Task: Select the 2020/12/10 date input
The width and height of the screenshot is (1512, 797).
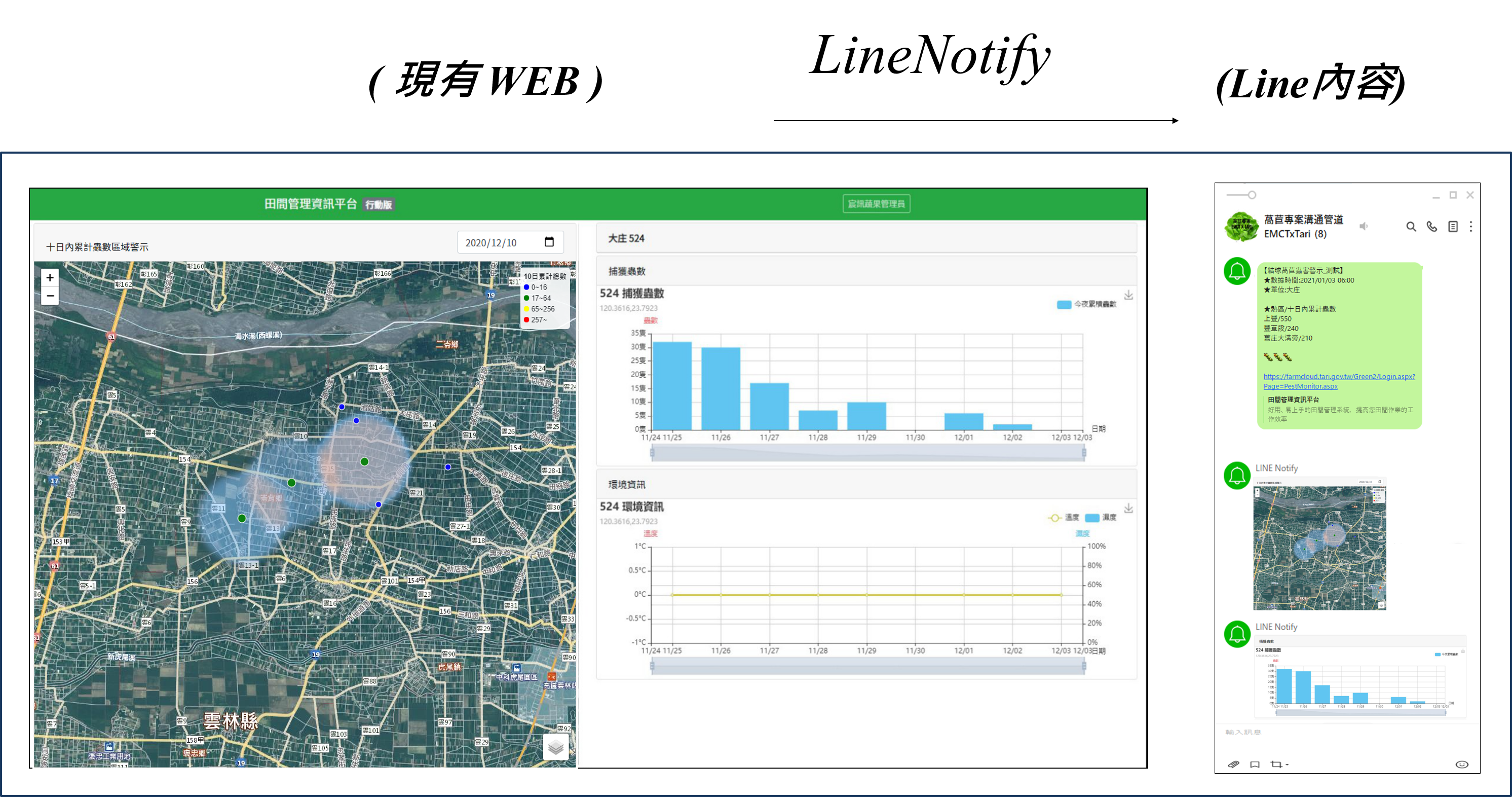Action: 510,242
